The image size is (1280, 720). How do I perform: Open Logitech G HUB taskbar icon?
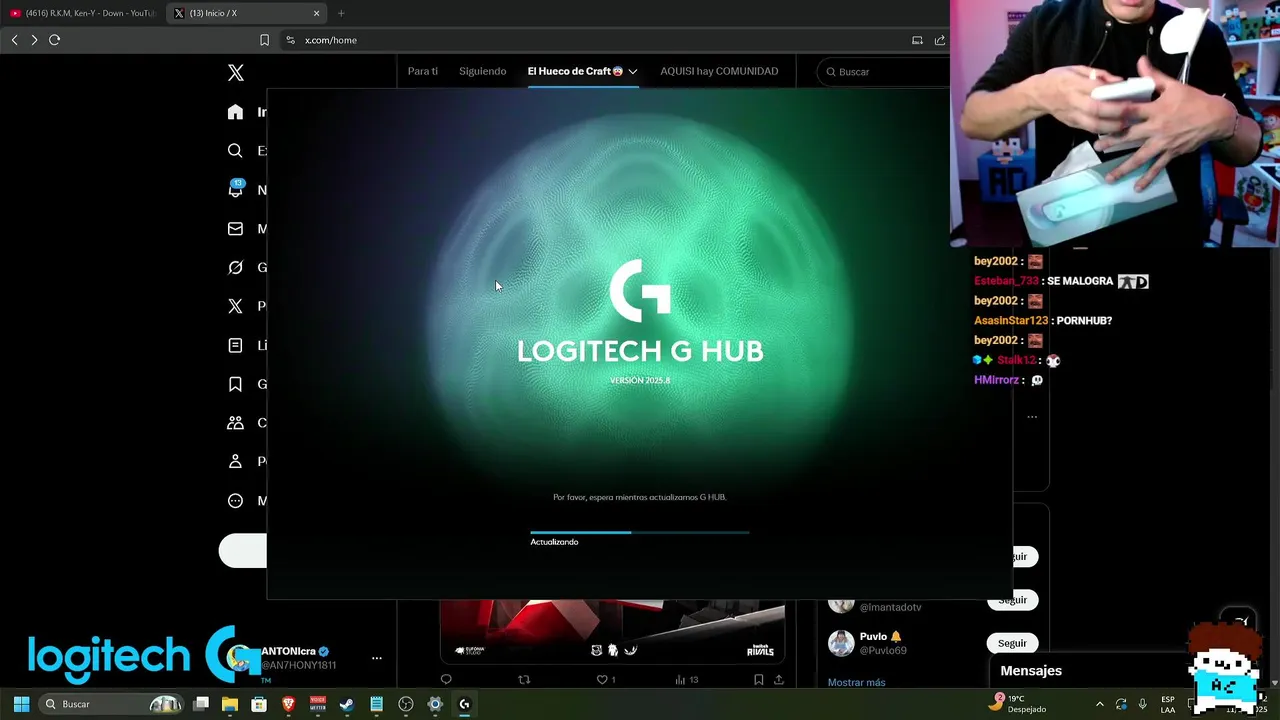click(x=464, y=704)
